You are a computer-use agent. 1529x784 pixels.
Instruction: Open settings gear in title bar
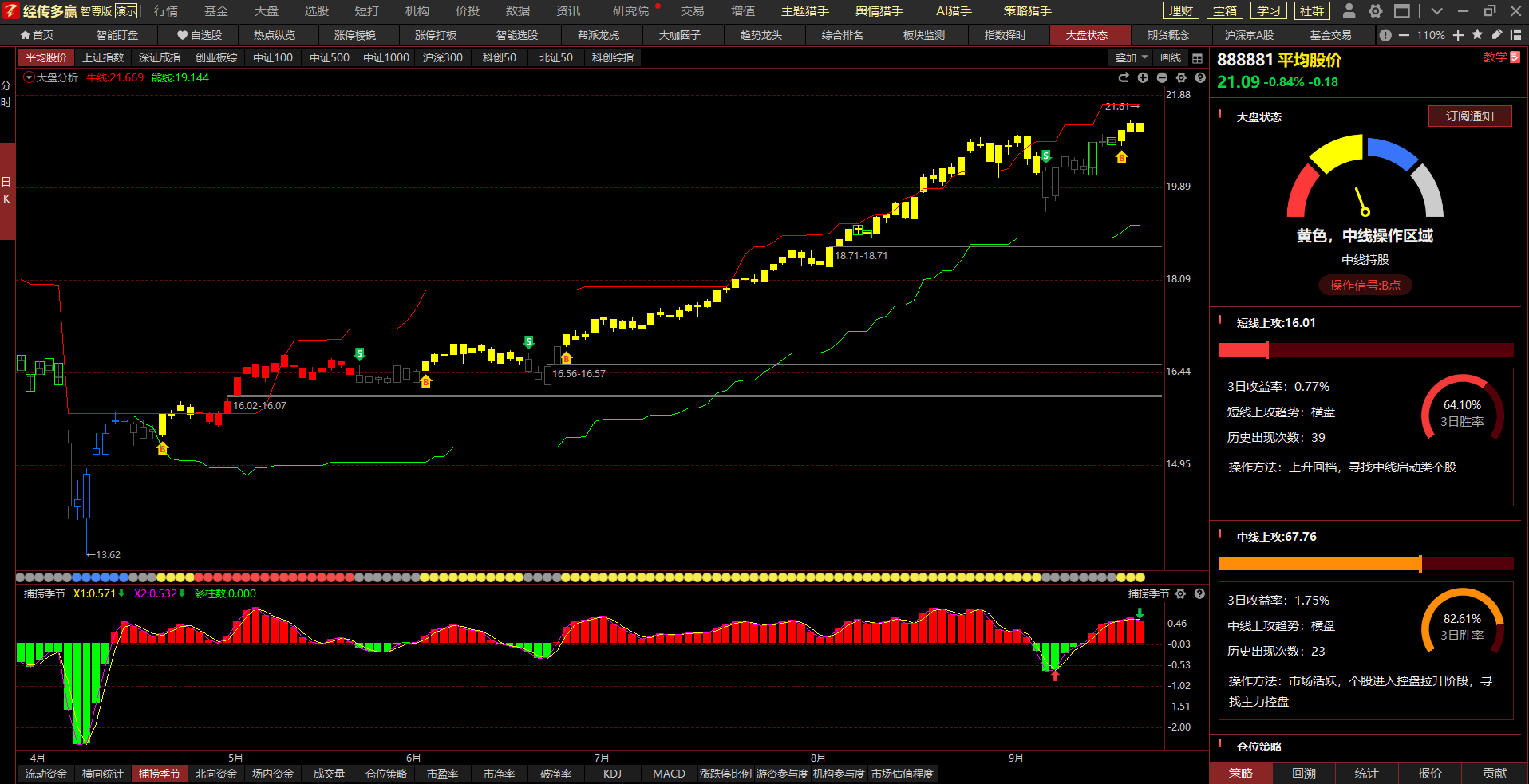(x=1375, y=11)
